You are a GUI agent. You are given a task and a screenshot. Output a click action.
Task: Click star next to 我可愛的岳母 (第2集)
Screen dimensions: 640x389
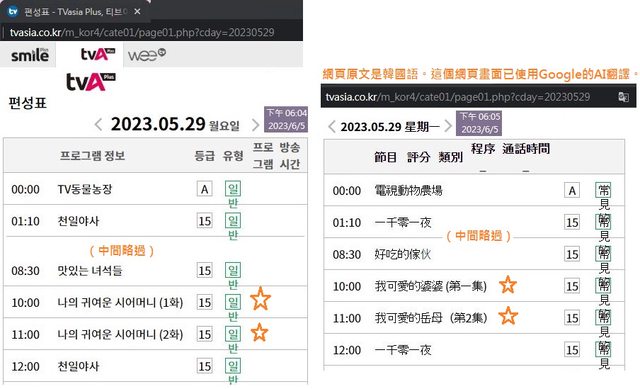click(508, 316)
